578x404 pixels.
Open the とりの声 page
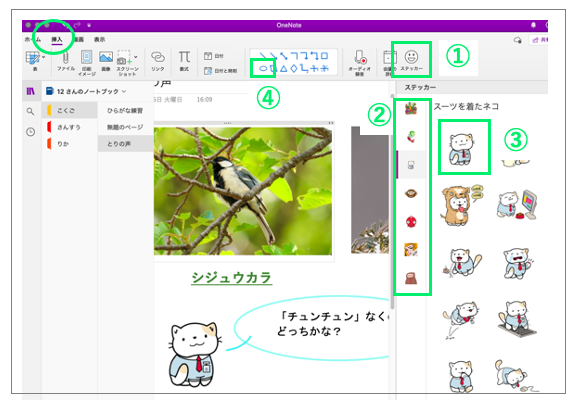coord(125,144)
